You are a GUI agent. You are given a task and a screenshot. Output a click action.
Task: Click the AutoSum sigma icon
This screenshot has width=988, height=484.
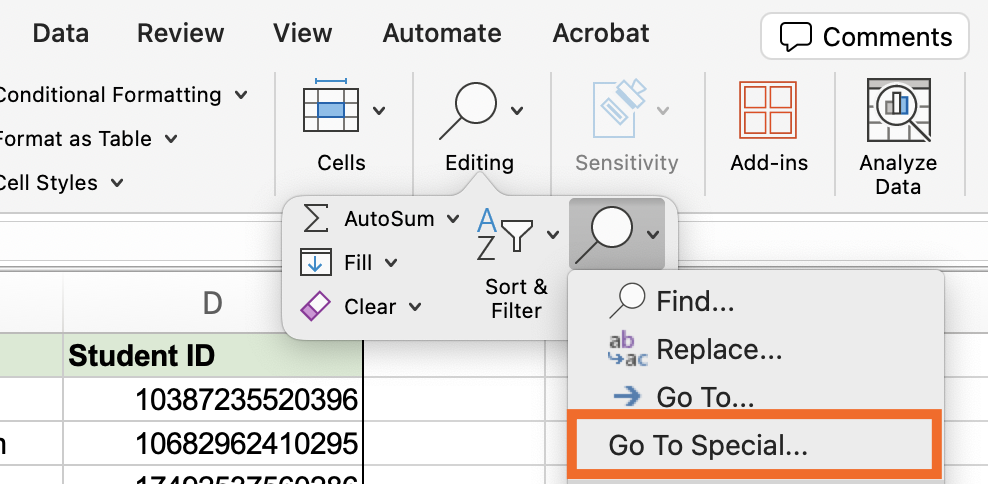[x=316, y=218]
